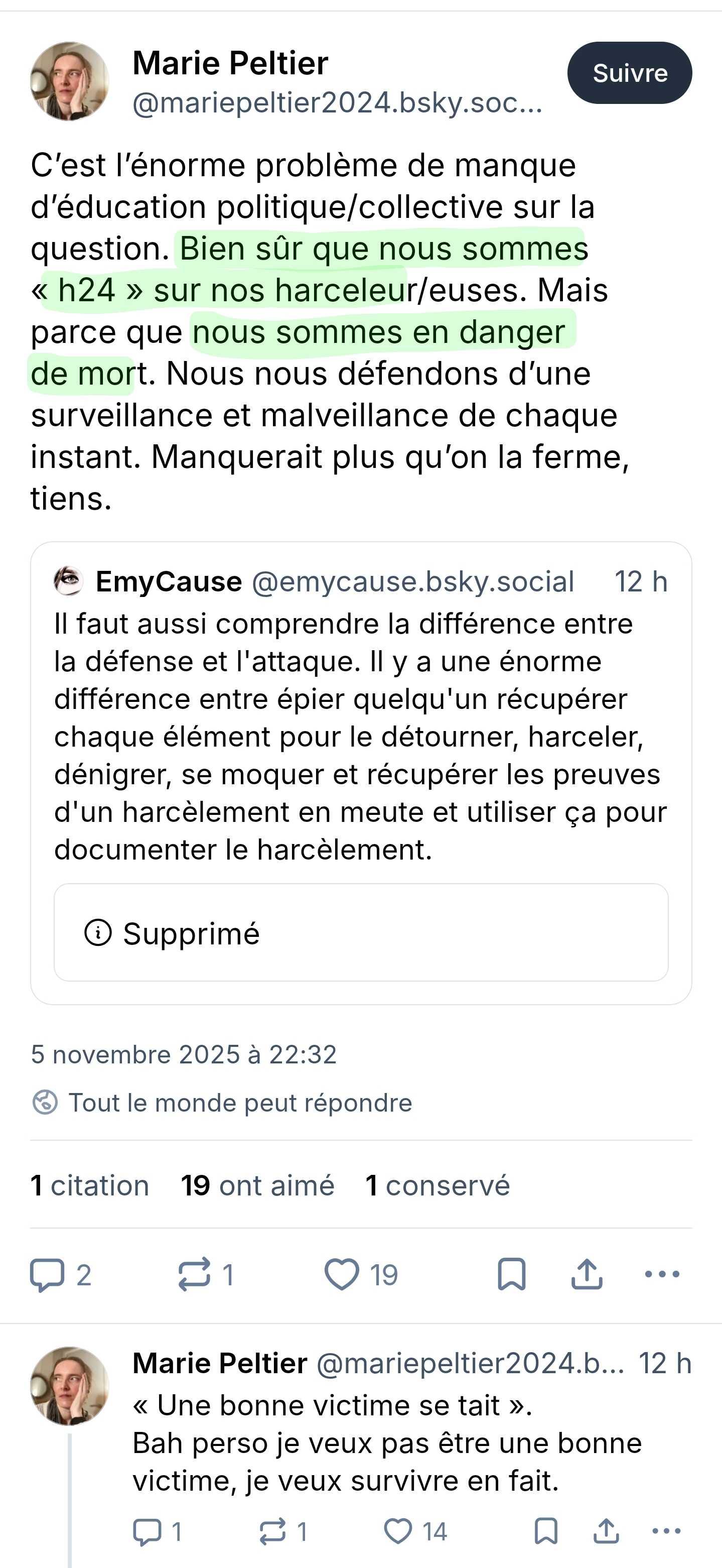The width and height of the screenshot is (722, 1568).
Task: Share the main post via share icon
Action: 587,1274
